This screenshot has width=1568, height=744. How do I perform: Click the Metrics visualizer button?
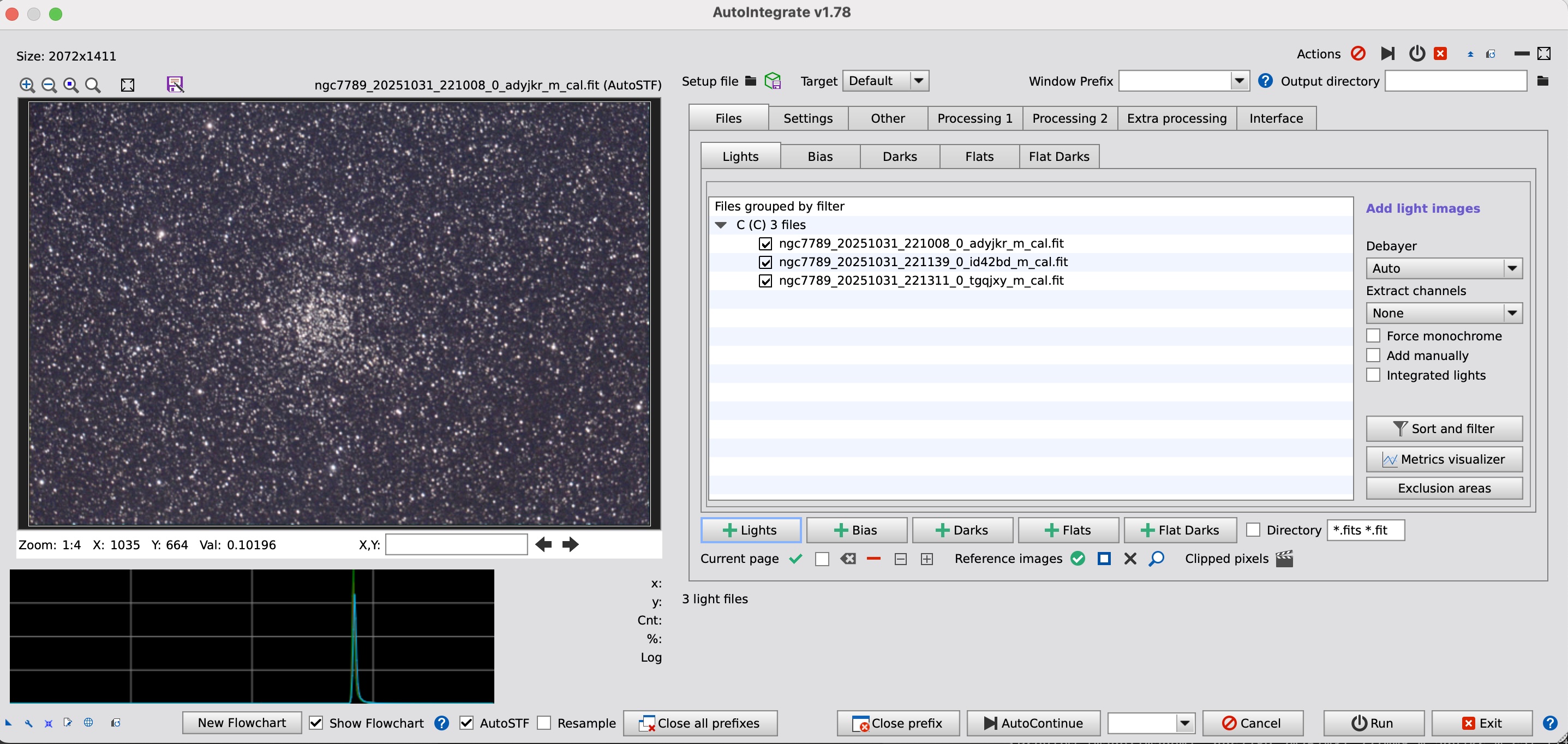[x=1445, y=459]
